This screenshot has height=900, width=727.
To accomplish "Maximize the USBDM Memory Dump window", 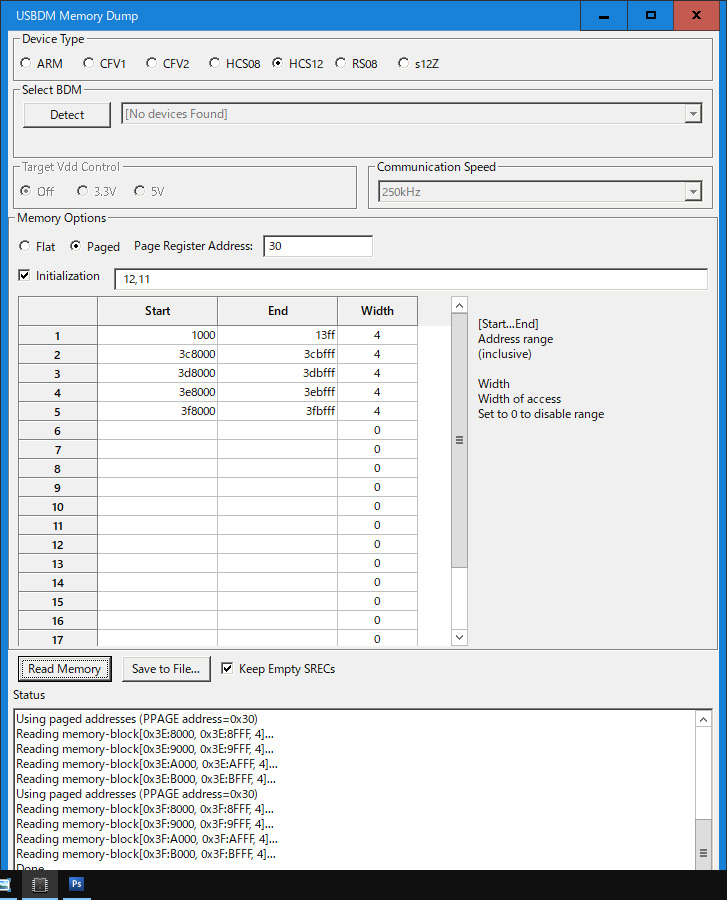I will click(x=650, y=15).
